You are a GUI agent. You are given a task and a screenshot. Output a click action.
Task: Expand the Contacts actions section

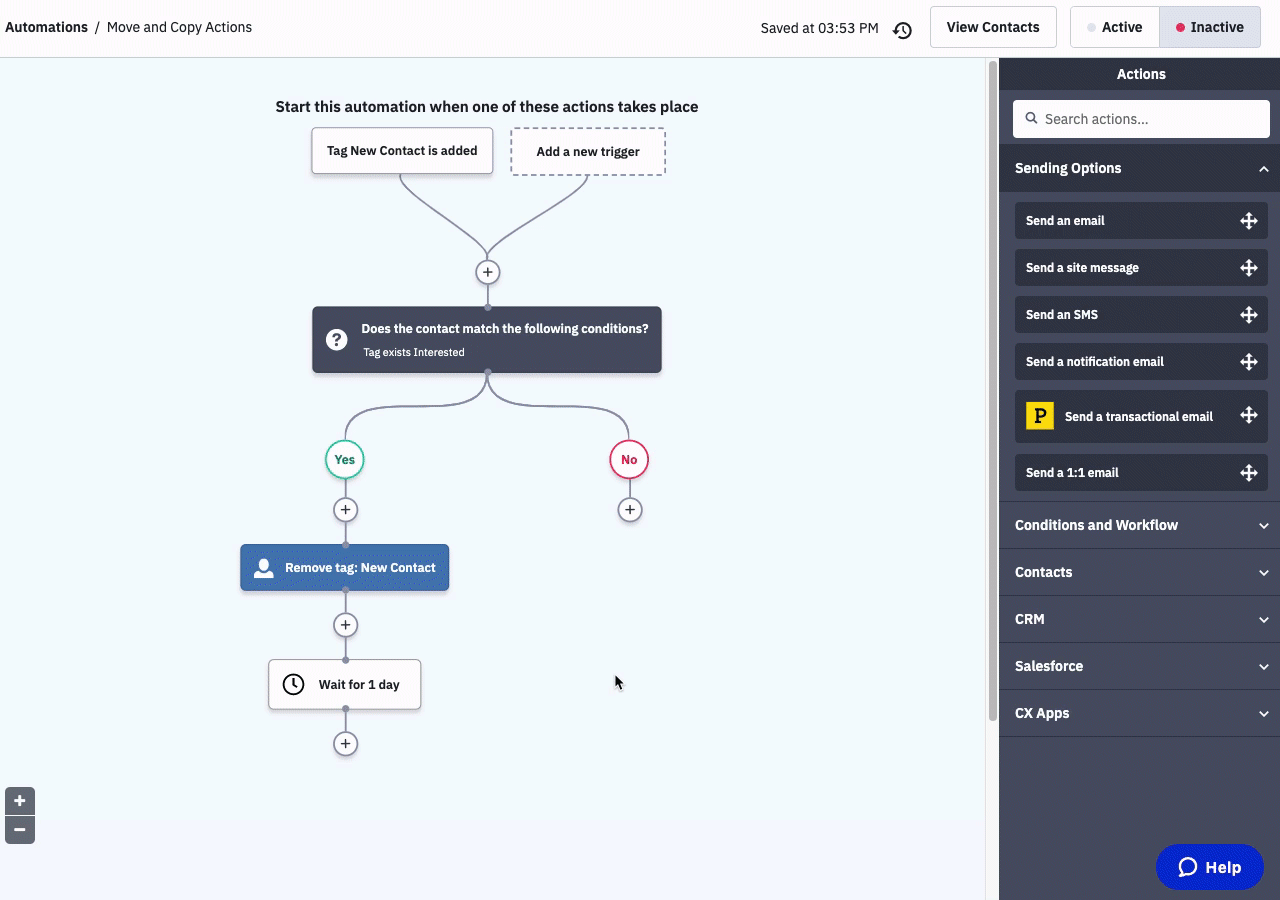(1140, 572)
